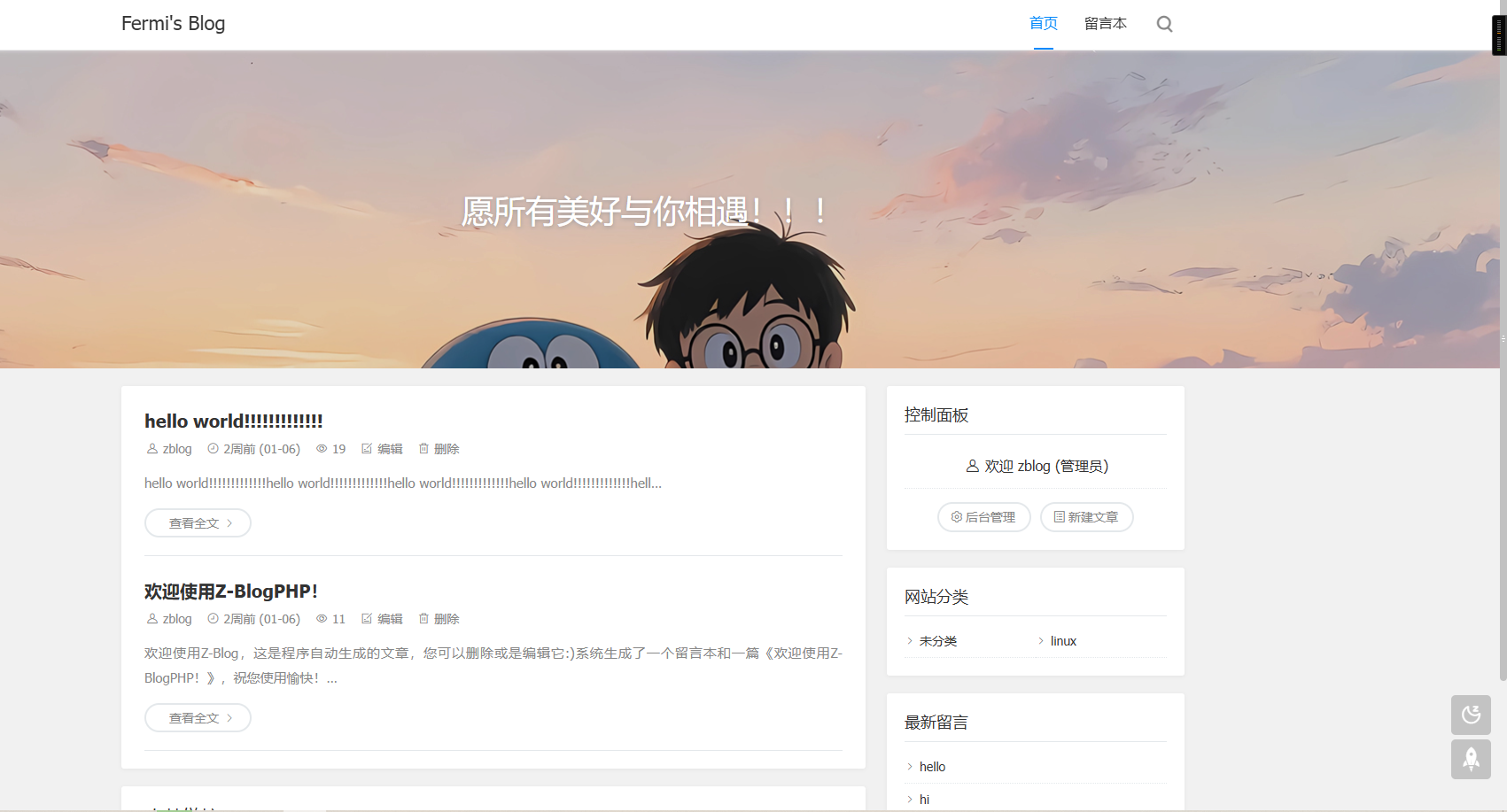Click 查看全文 under 欢迎使用Z-BlogPHP post
Viewport: 1507px width, 812px height.
tap(198, 718)
